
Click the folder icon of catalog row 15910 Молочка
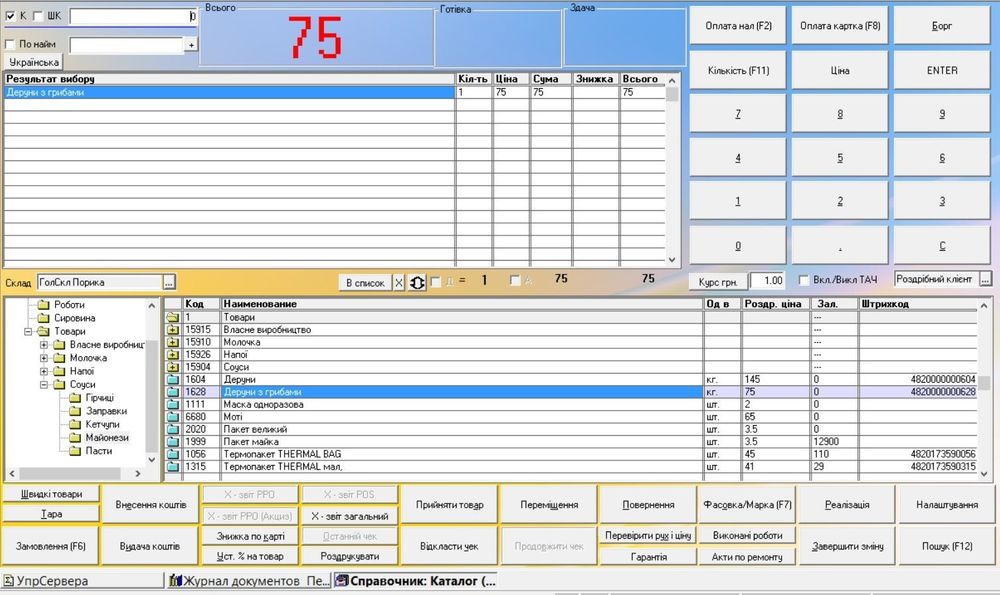[173, 342]
